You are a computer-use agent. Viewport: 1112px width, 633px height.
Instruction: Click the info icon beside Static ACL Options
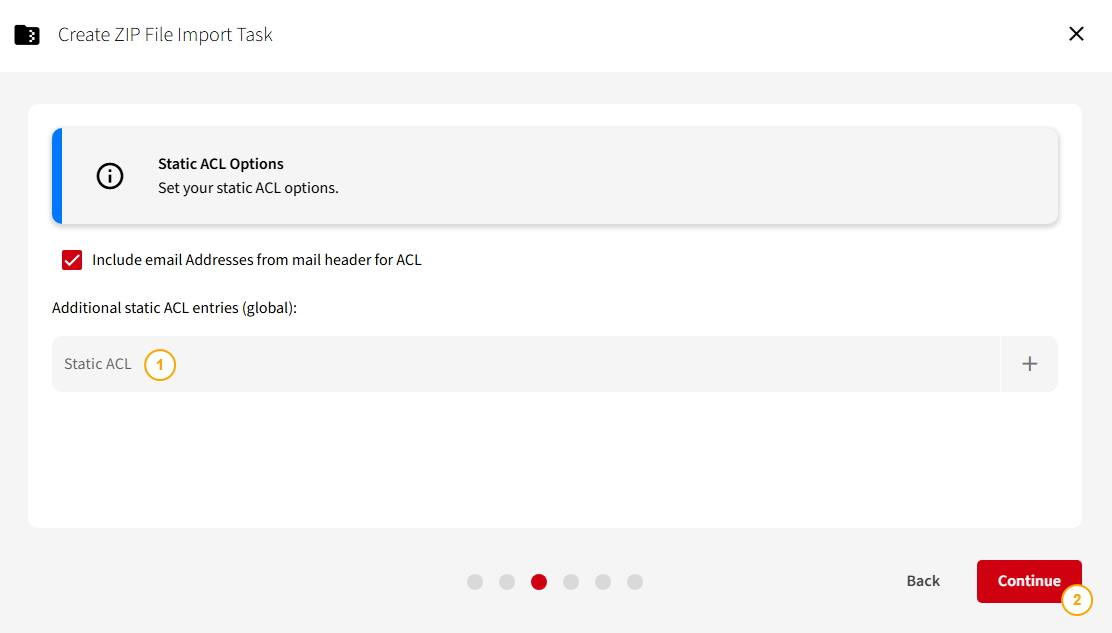point(110,176)
